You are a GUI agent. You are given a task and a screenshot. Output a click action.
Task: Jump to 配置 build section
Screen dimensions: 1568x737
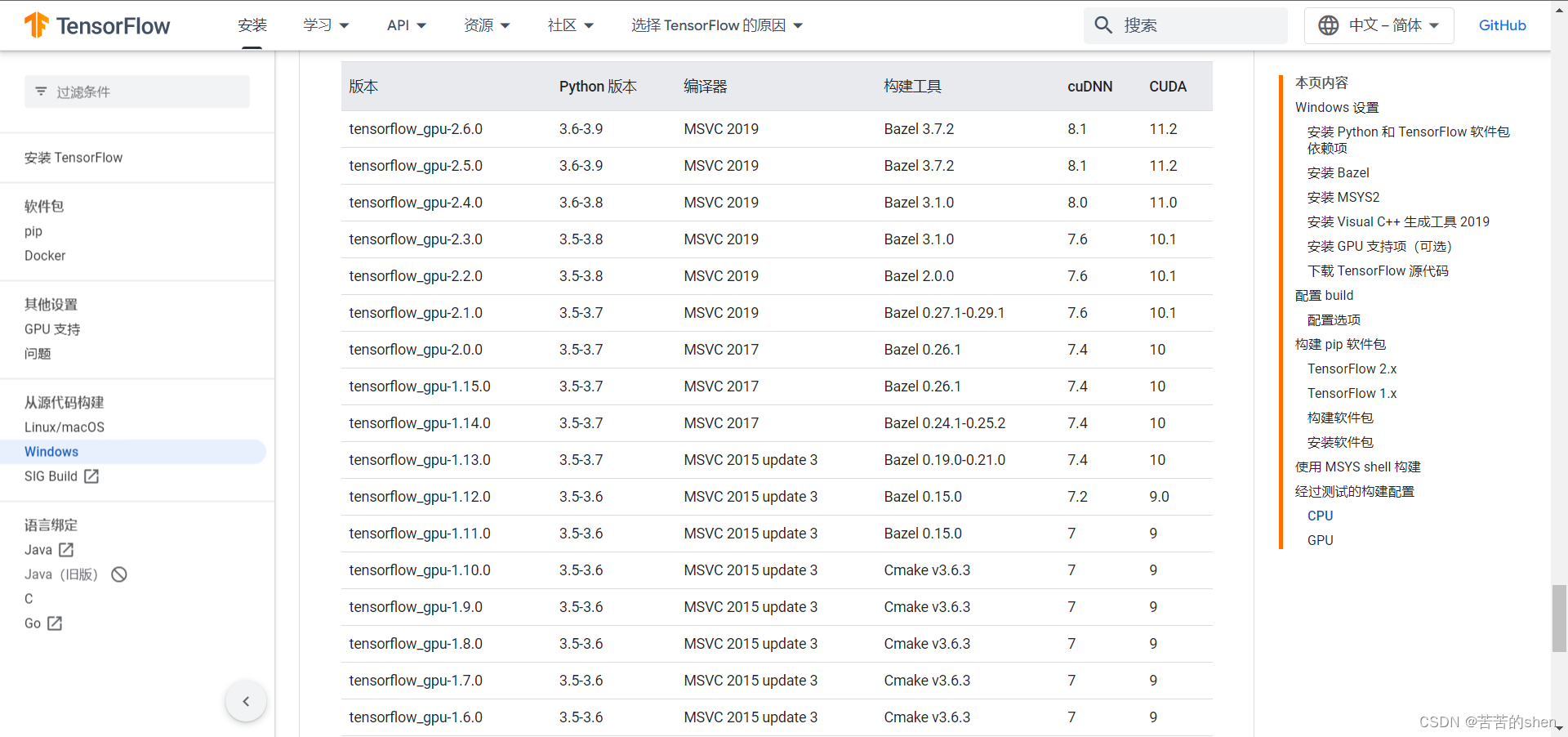click(1324, 295)
